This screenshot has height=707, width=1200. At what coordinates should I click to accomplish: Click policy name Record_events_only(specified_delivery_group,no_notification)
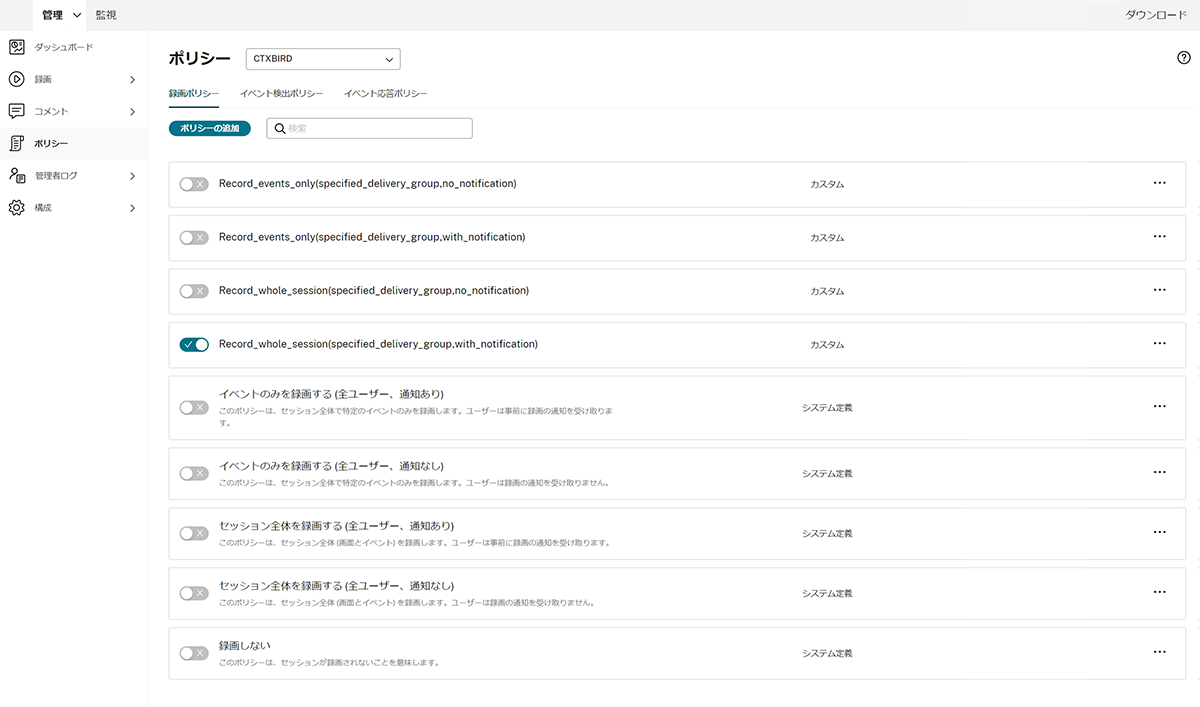click(367, 184)
